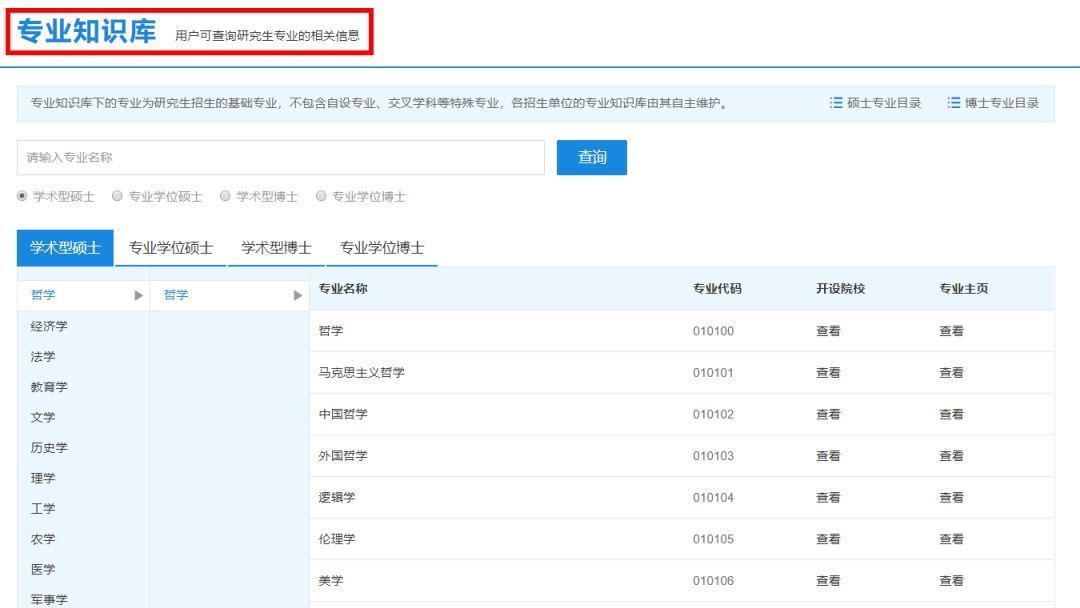Viewport: 1080px width, 608px height.
Task: Switch to the 专业学位硕士 tab
Action: pyautogui.click(x=170, y=248)
